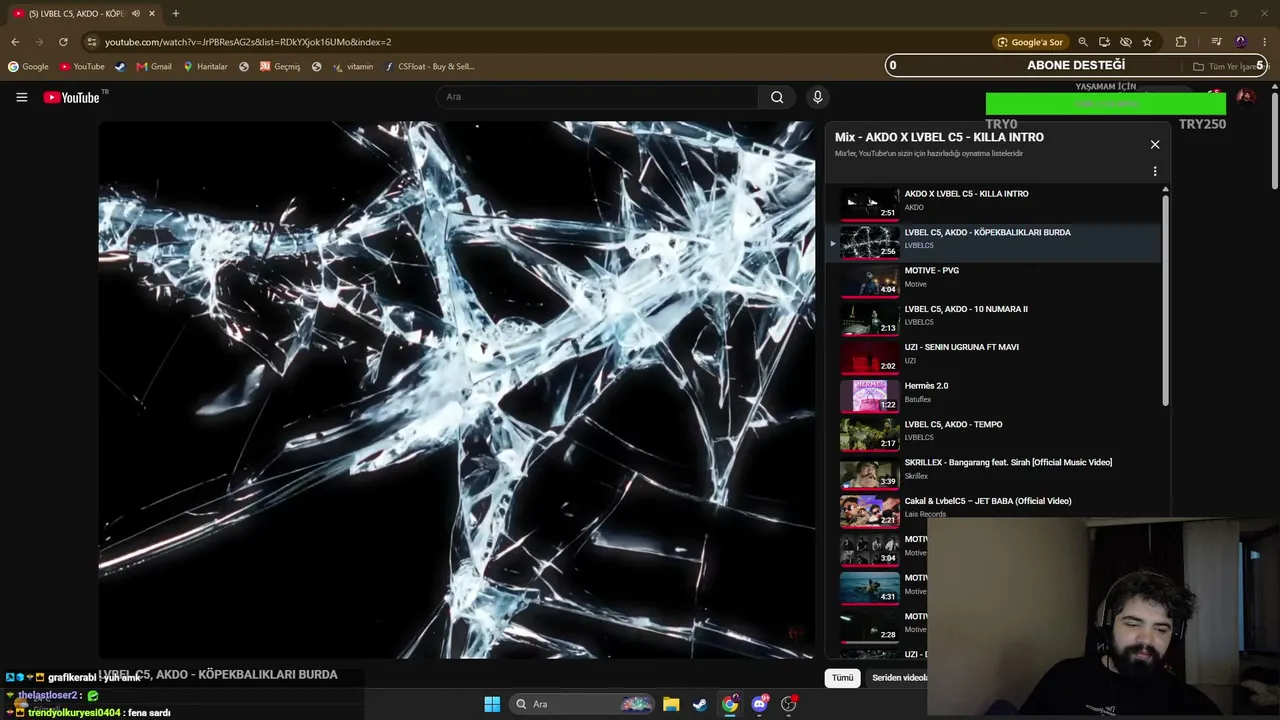Open OBS Studio from the taskbar
The image size is (1280, 720).
tap(789, 704)
